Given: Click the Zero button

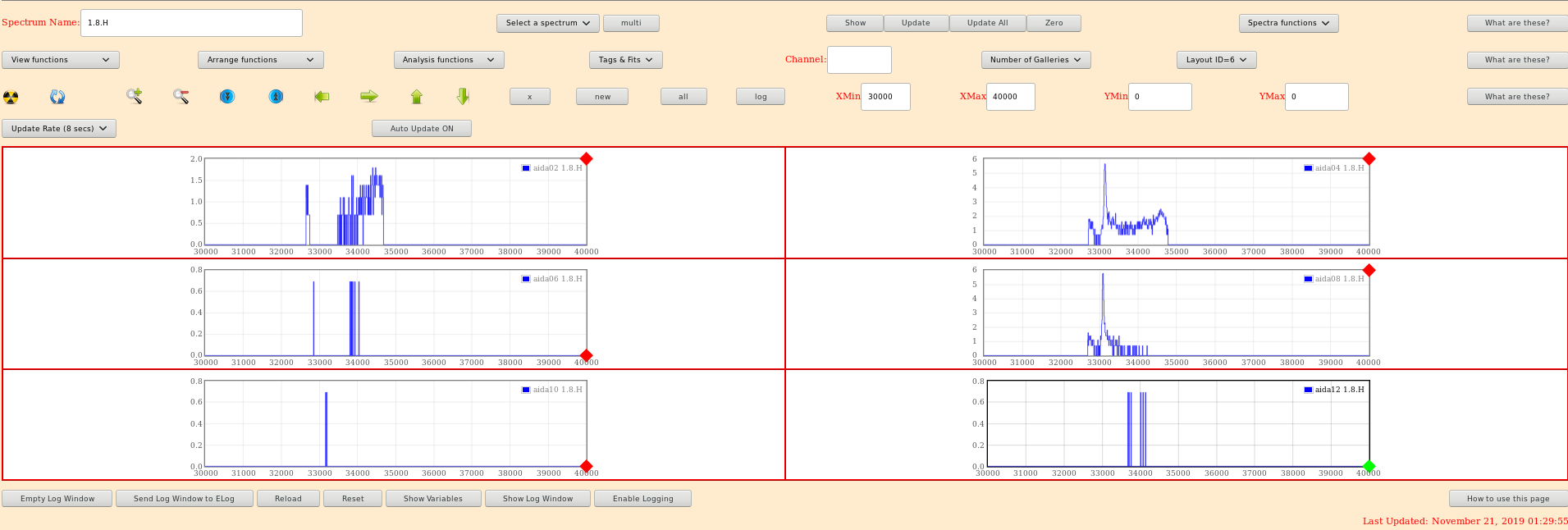Looking at the screenshot, I should click(x=1054, y=23).
